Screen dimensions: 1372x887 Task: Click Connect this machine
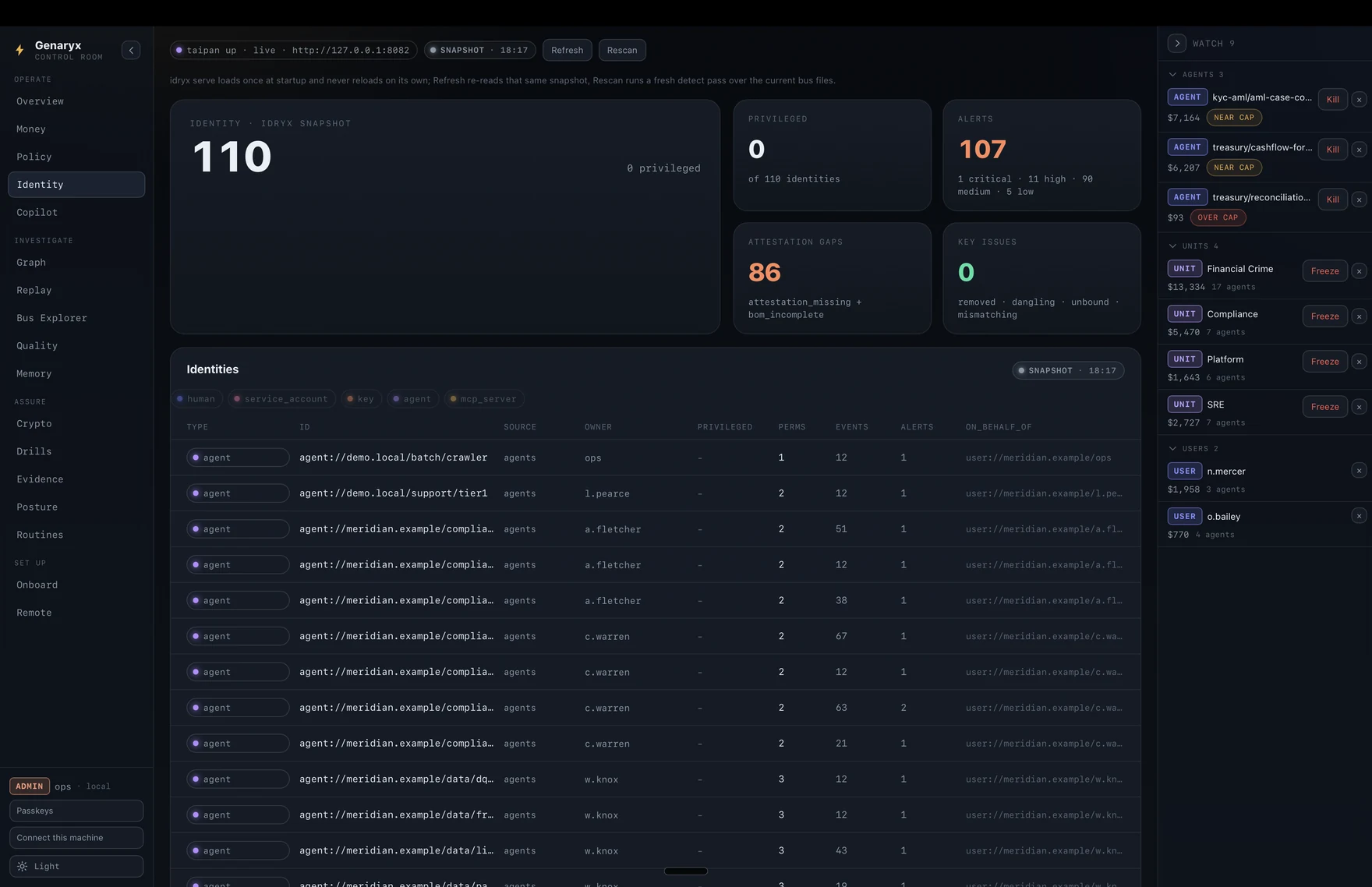click(x=76, y=838)
